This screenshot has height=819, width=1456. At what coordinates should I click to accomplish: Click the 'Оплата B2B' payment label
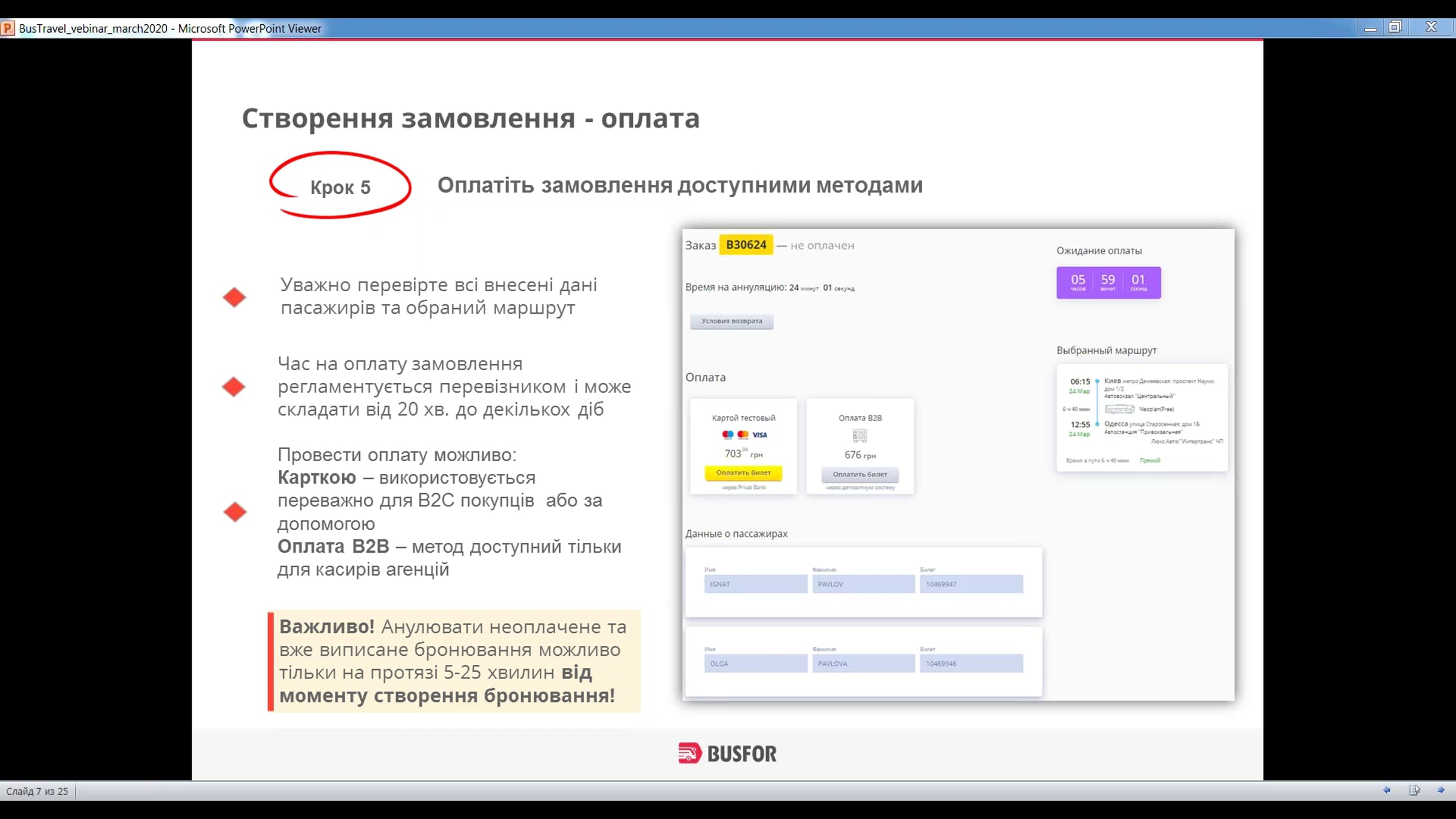tap(860, 418)
